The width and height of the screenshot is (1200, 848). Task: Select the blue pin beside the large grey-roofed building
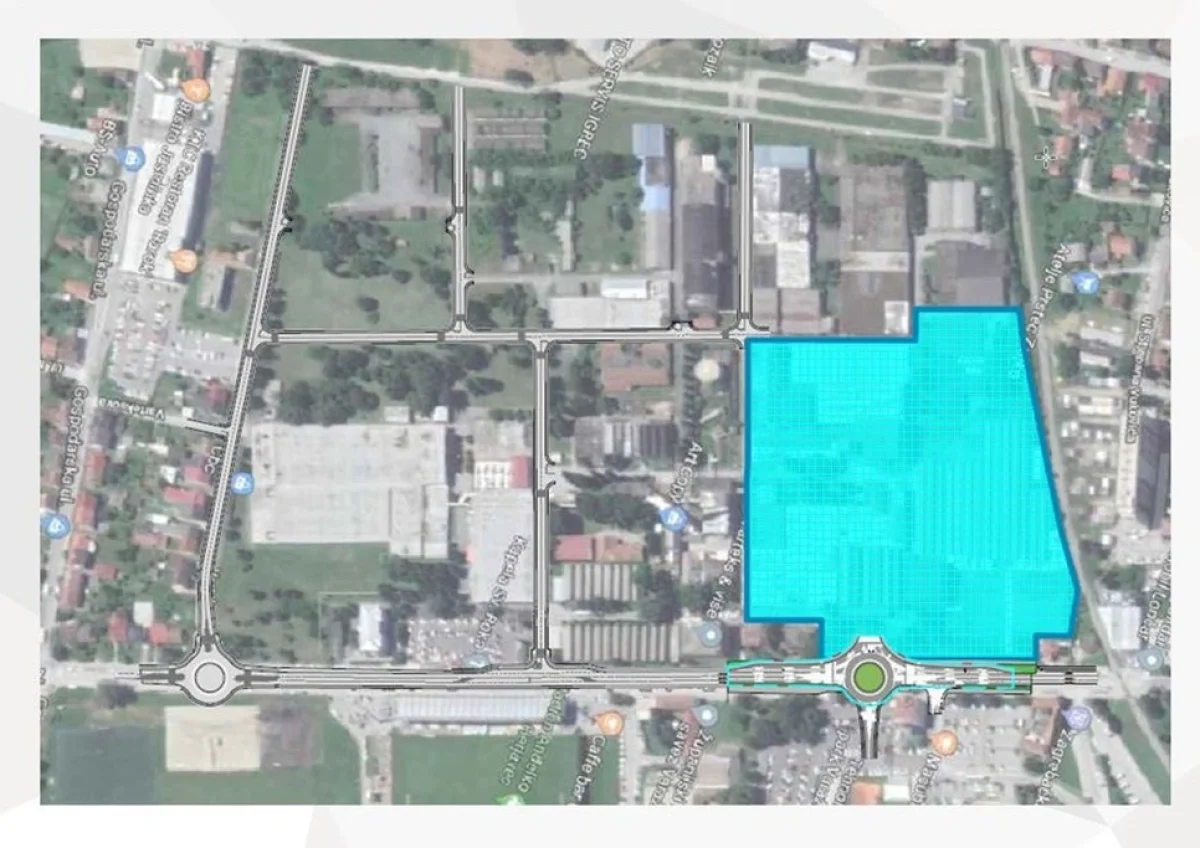click(x=240, y=484)
